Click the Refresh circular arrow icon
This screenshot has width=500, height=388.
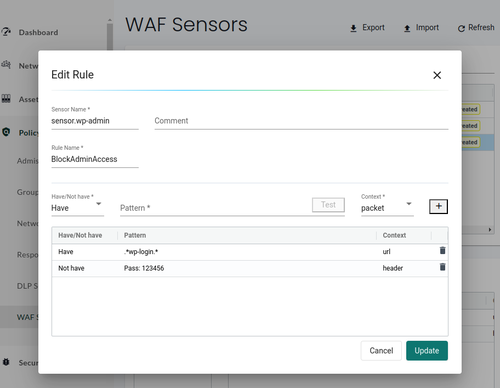pyautogui.click(x=461, y=29)
